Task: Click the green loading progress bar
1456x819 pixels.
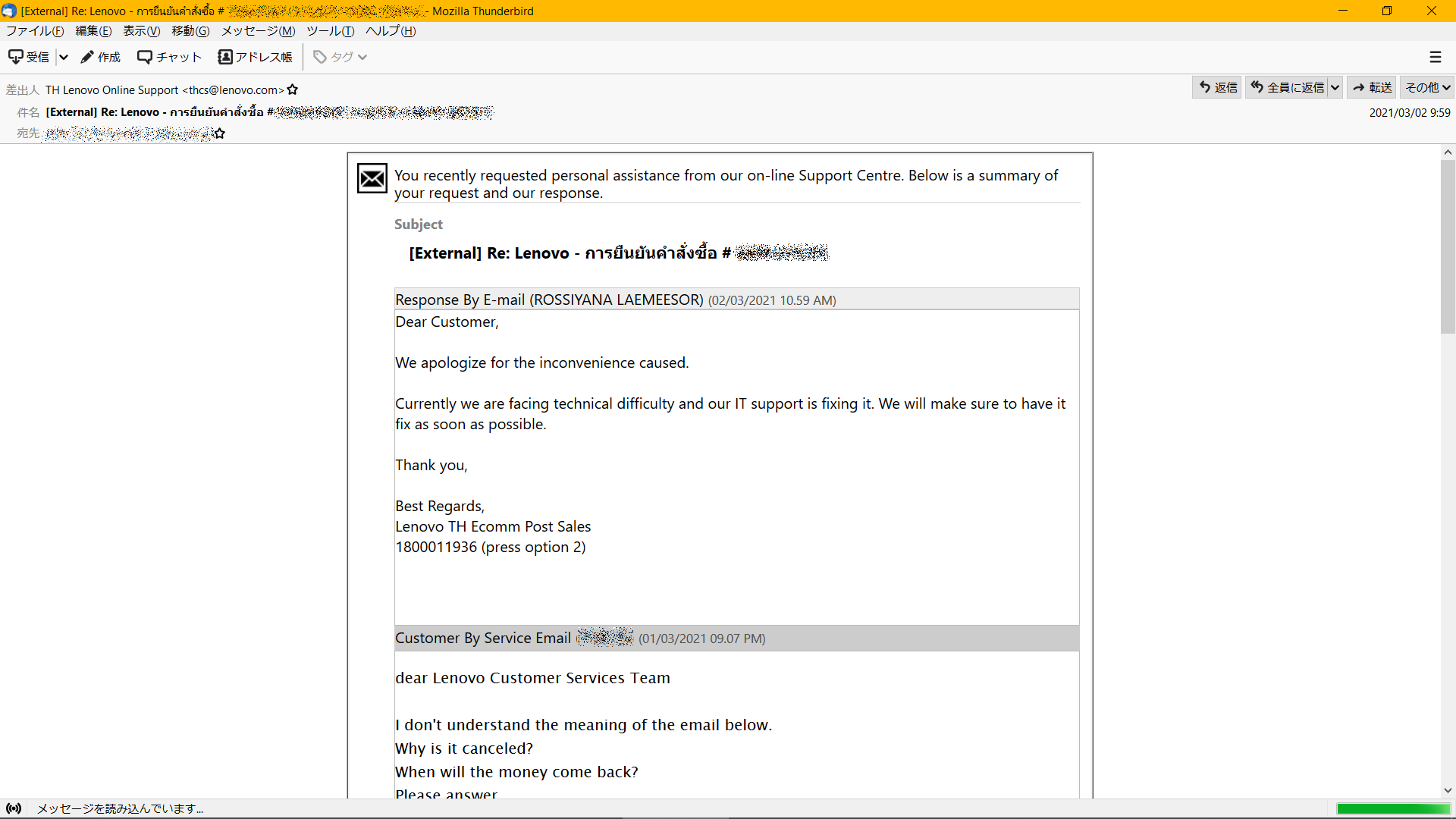Action: [x=1393, y=809]
